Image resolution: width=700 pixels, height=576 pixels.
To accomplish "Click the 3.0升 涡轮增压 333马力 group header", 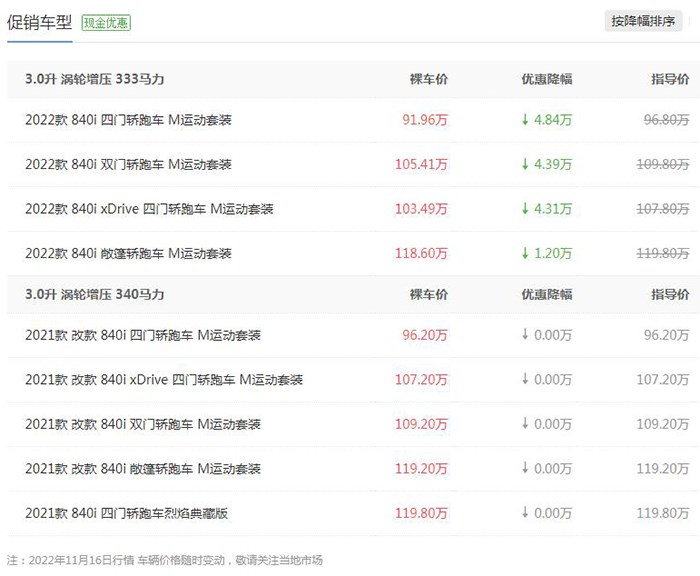I will pyautogui.click(x=95, y=79).
